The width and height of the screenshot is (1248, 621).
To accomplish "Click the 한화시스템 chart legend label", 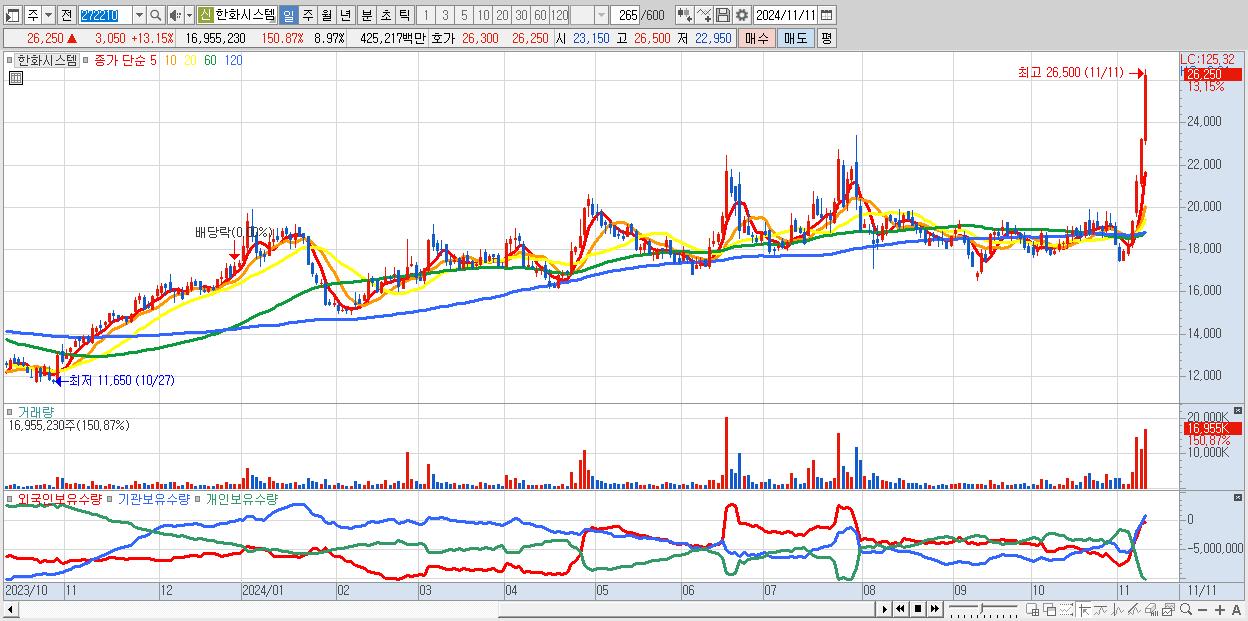I will (x=47, y=60).
